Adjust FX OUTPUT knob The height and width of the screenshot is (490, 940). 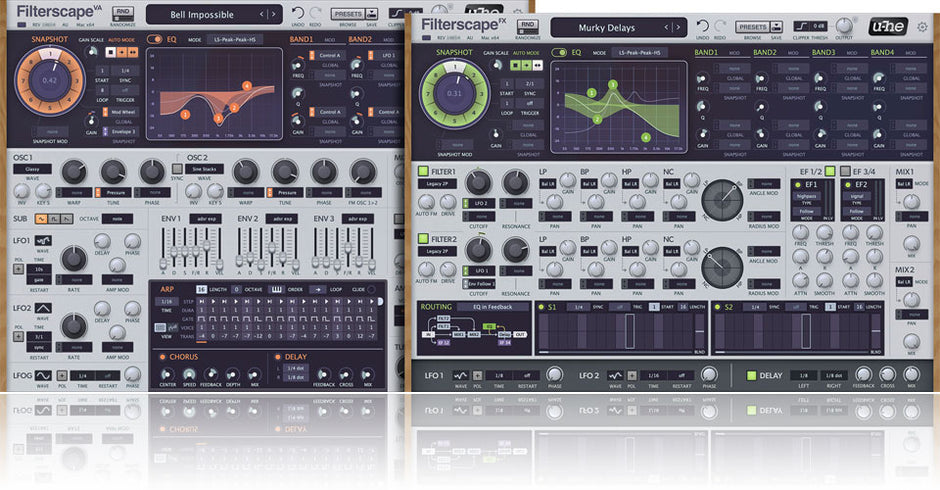pyautogui.click(x=843, y=26)
